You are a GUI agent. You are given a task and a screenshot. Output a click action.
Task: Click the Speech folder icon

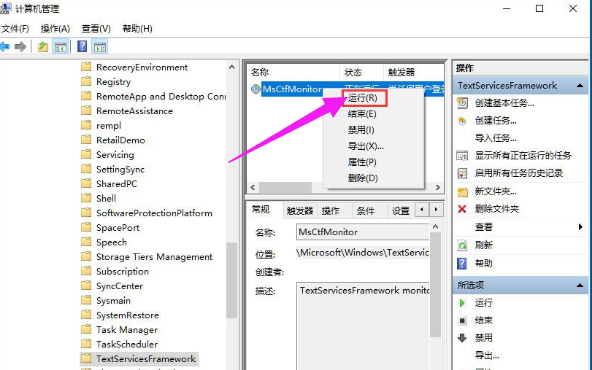tap(86, 242)
